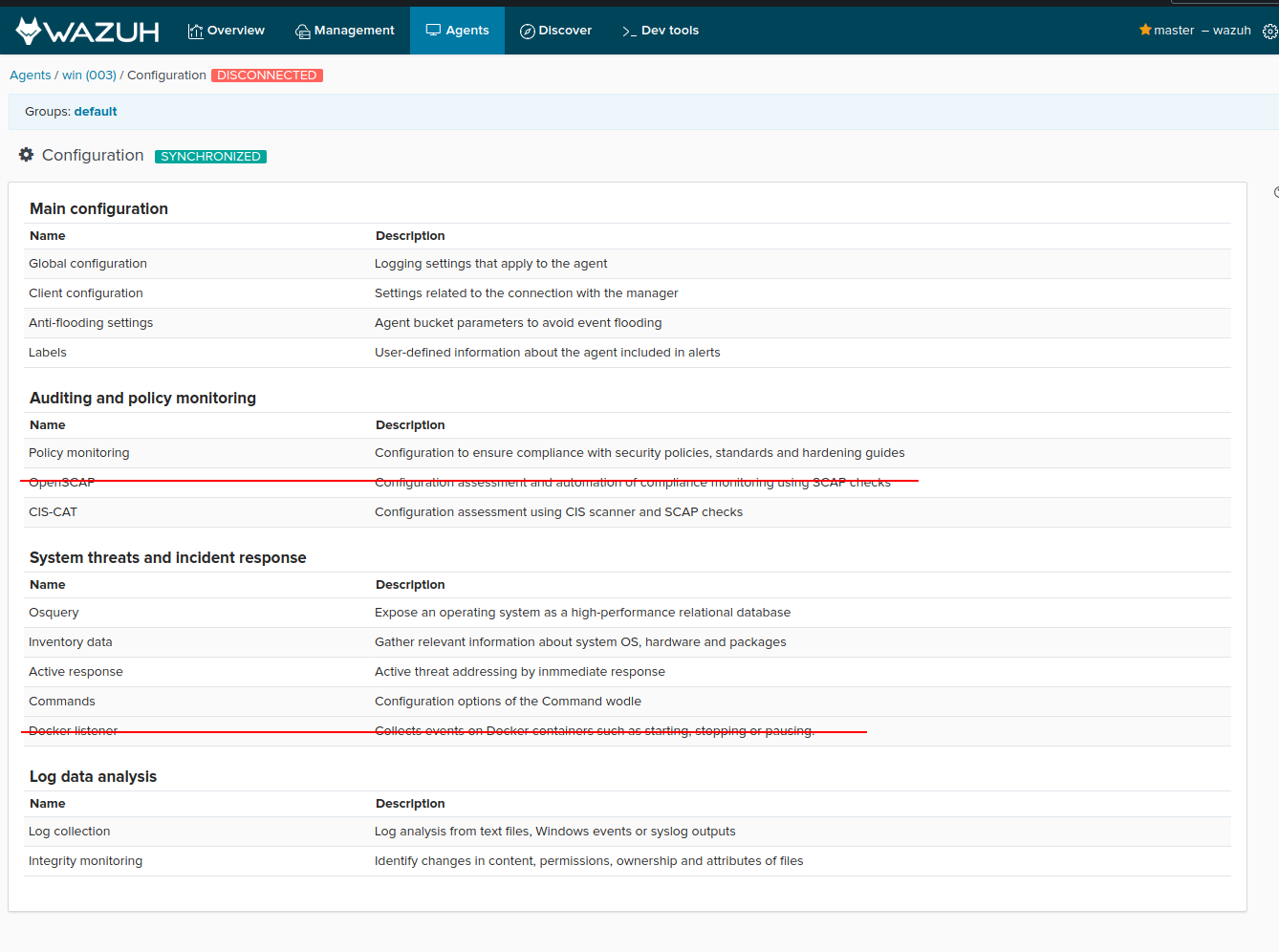The image size is (1279, 952).
Task: Click the star icon next to master
Action: (x=1145, y=30)
